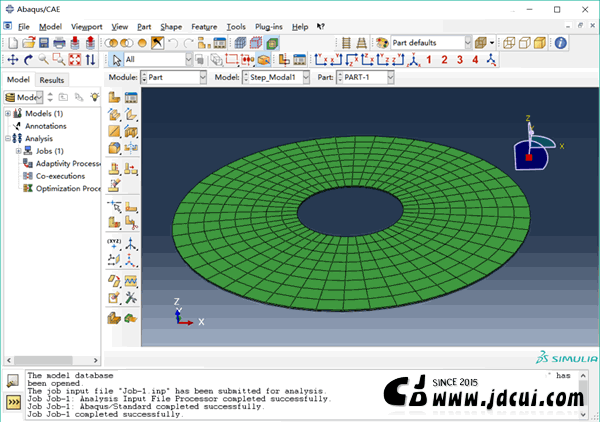Turn perspective off icon
600x422 pixels.
[x=346, y=43]
